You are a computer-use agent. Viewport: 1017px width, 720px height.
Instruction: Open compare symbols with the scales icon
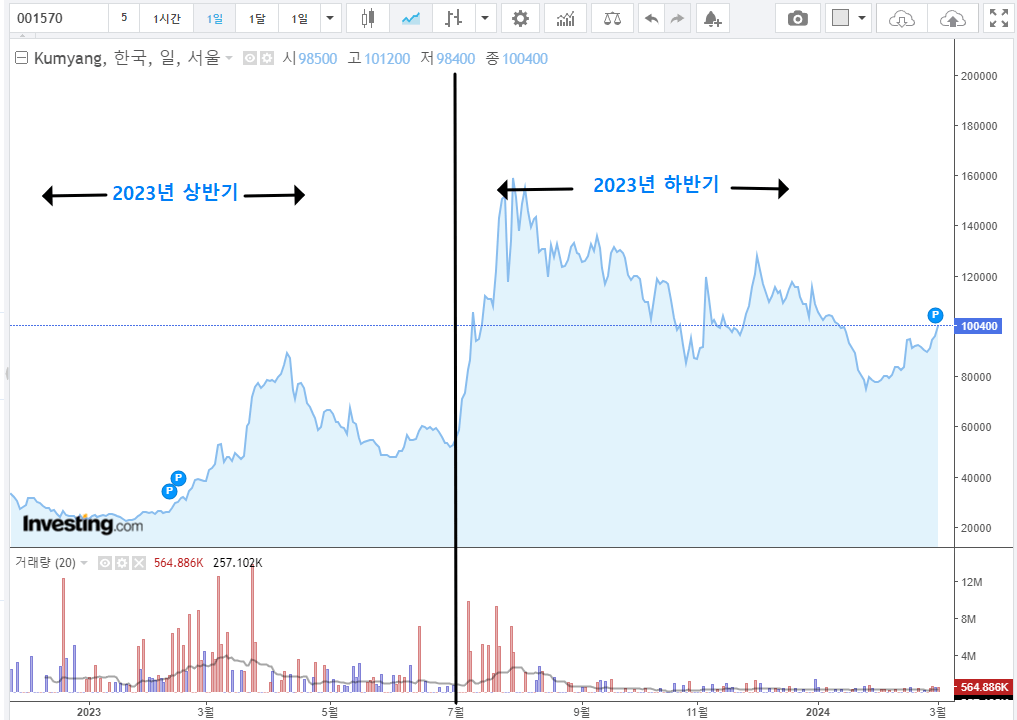612,17
